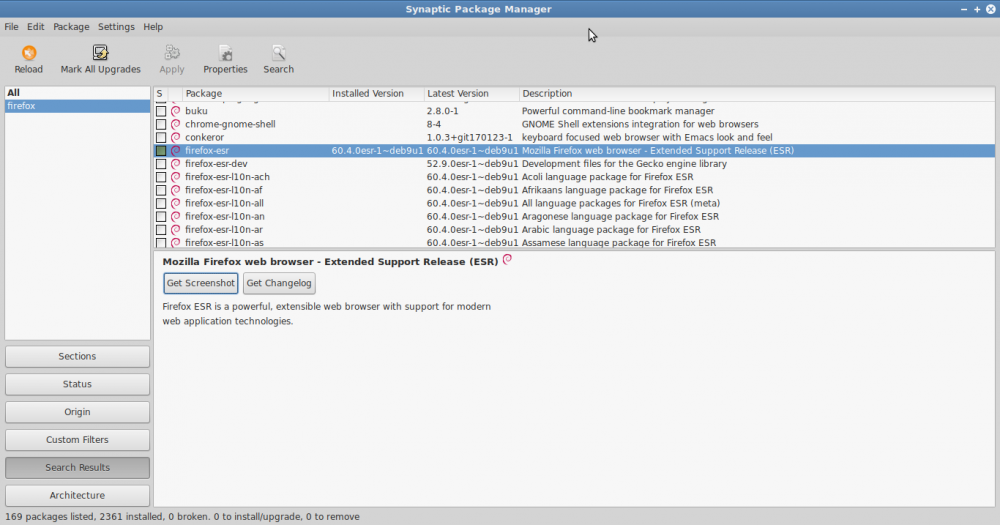Toggle the chrome-gnome-shell status checkbox
Image resolution: width=1000 pixels, height=525 pixels.
point(161,124)
